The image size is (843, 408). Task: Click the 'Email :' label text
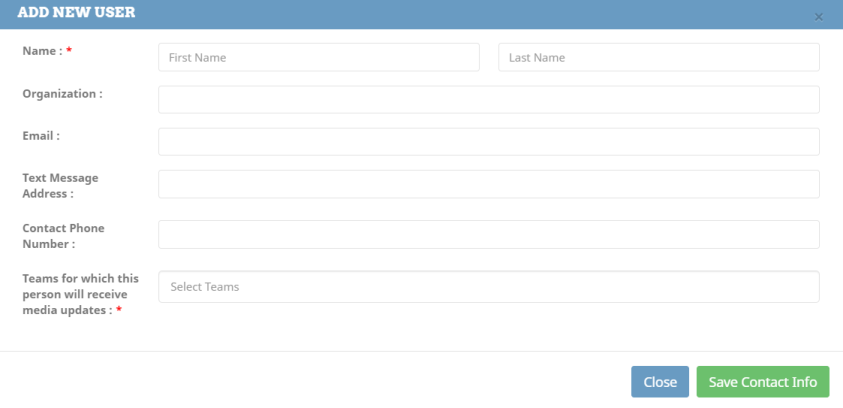coord(41,135)
